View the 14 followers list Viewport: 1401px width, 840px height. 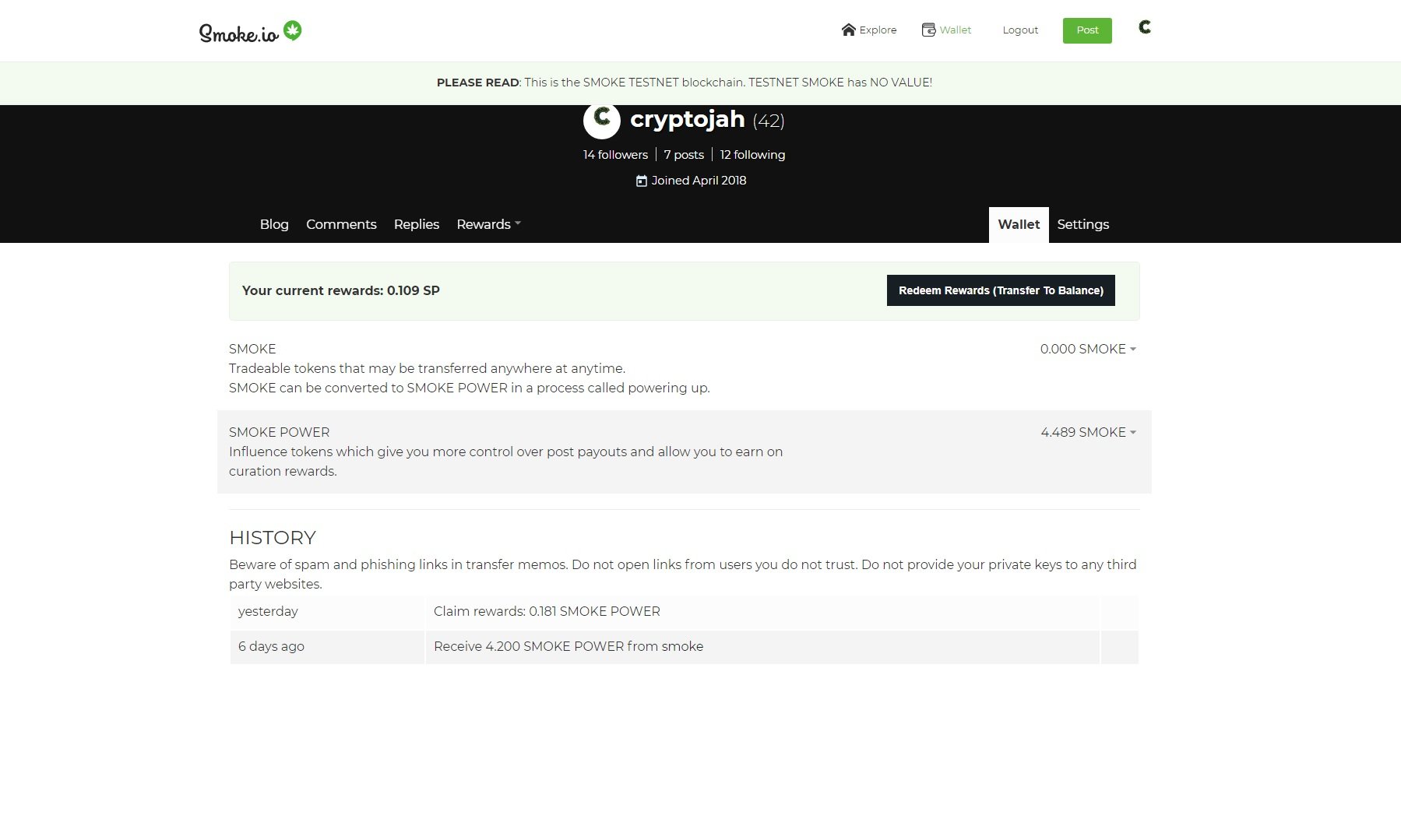tap(615, 155)
